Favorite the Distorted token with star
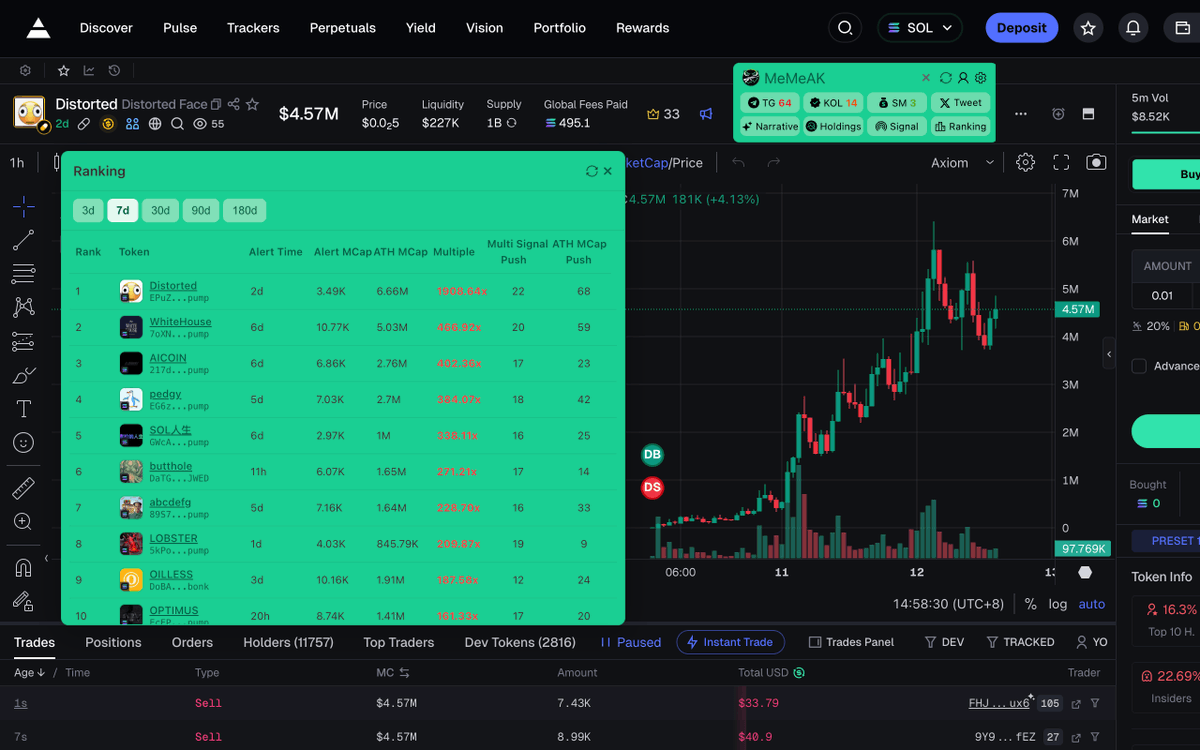 (x=253, y=104)
